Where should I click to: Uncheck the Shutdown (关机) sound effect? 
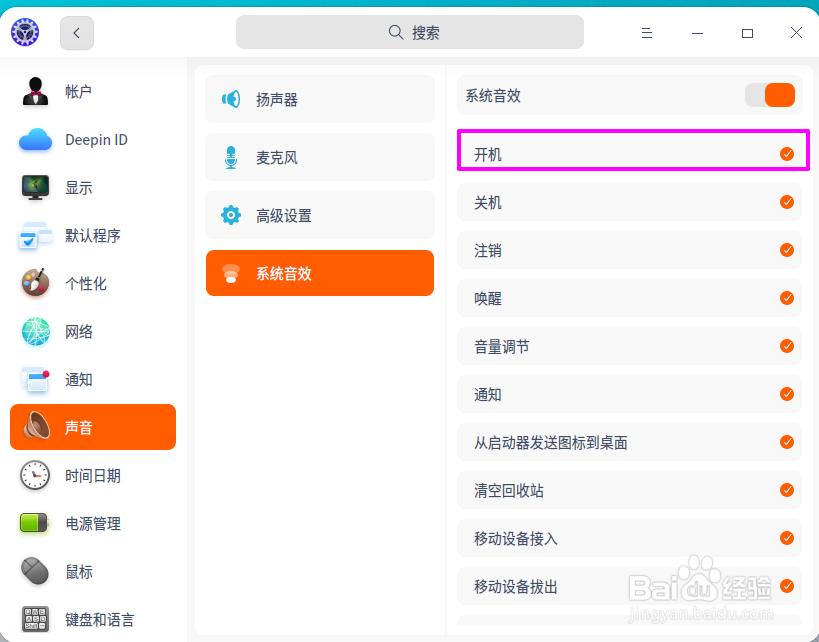point(785,202)
